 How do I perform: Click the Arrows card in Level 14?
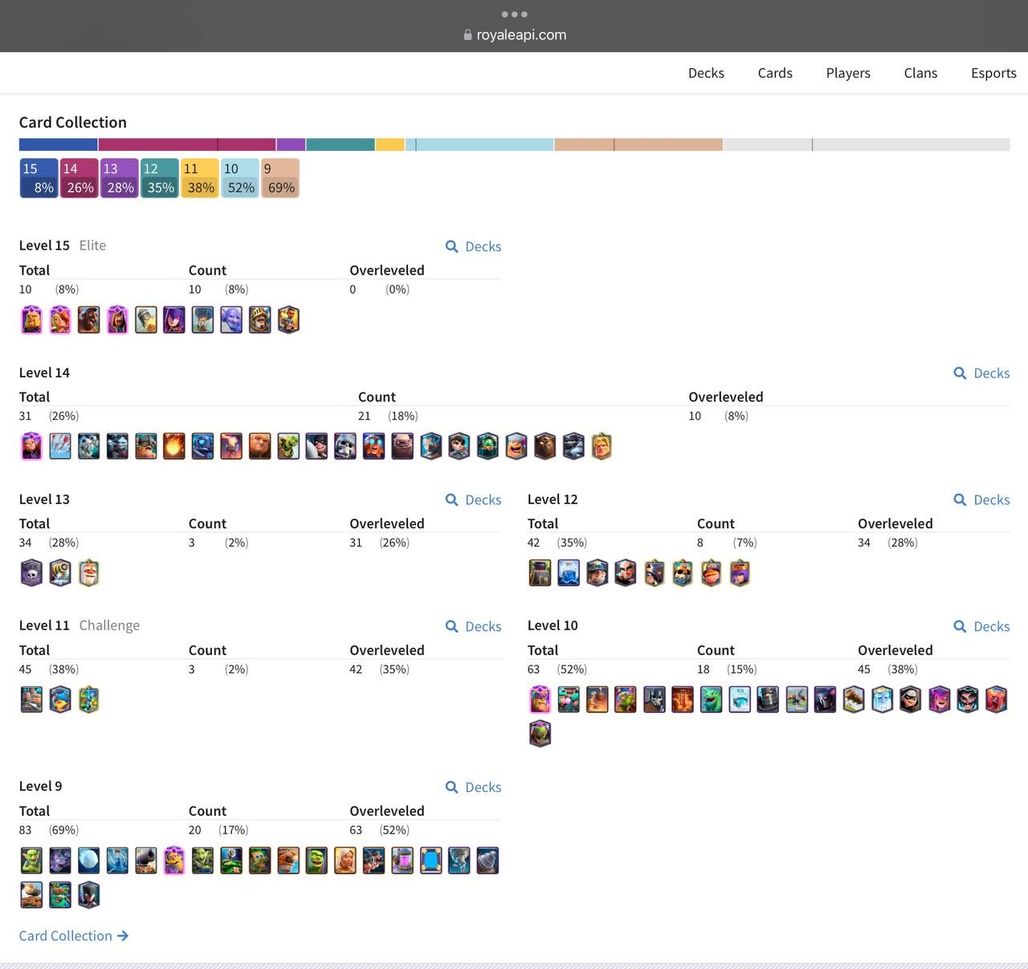click(60, 446)
